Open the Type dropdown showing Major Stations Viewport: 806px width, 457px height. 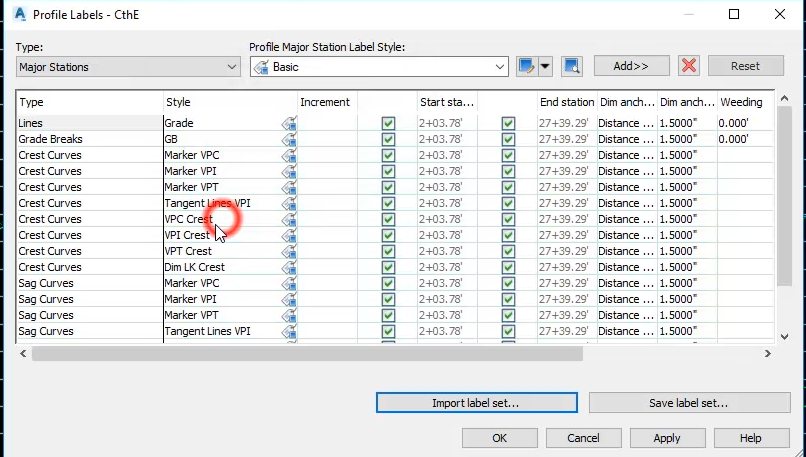point(128,67)
